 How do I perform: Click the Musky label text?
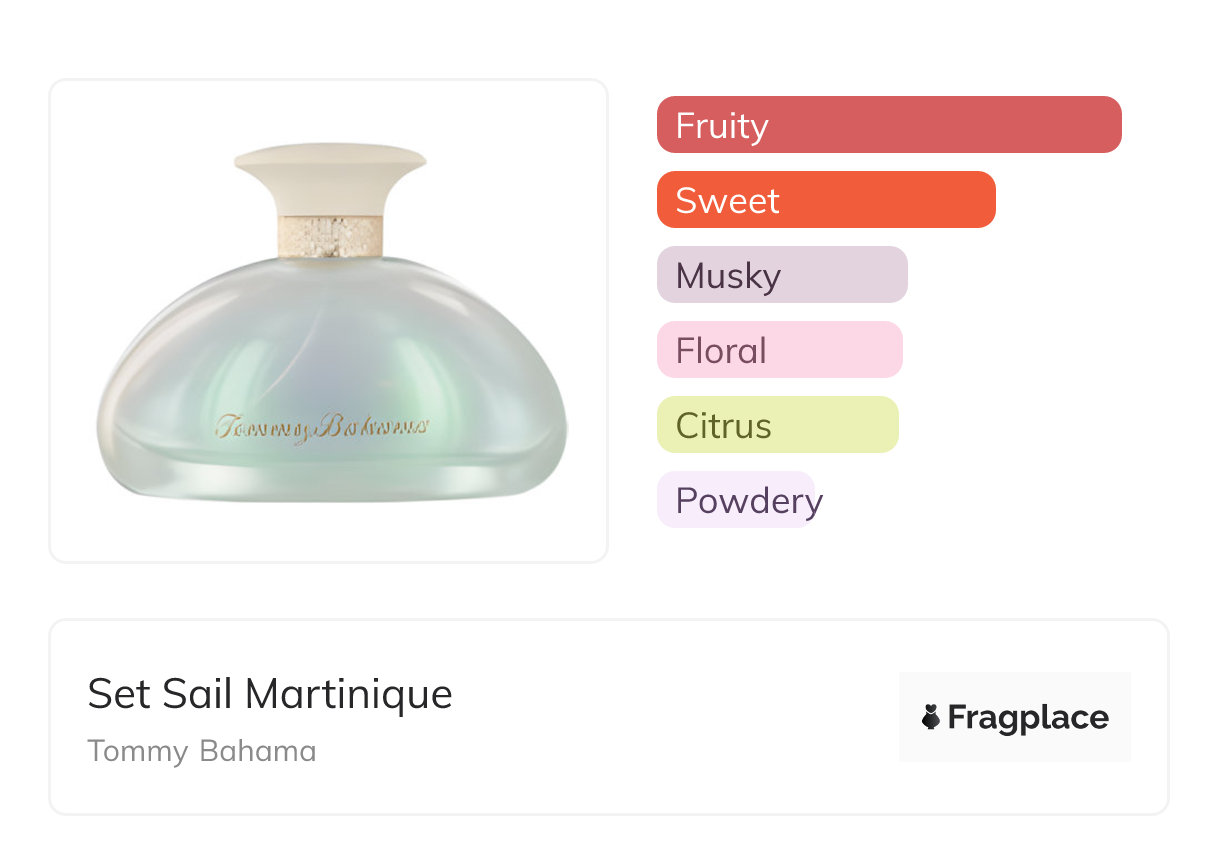[728, 276]
